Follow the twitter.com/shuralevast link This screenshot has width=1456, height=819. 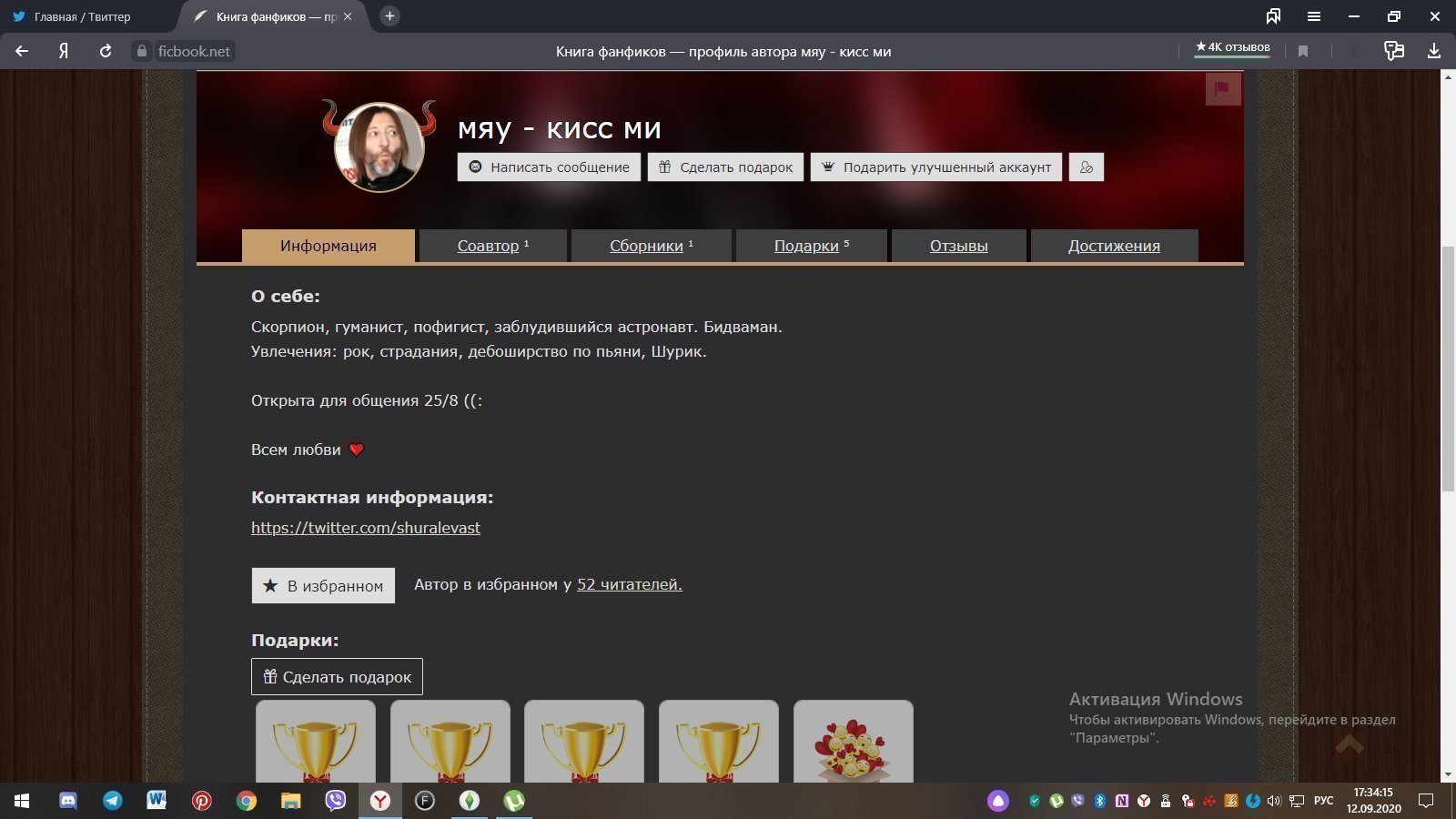(366, 528)
